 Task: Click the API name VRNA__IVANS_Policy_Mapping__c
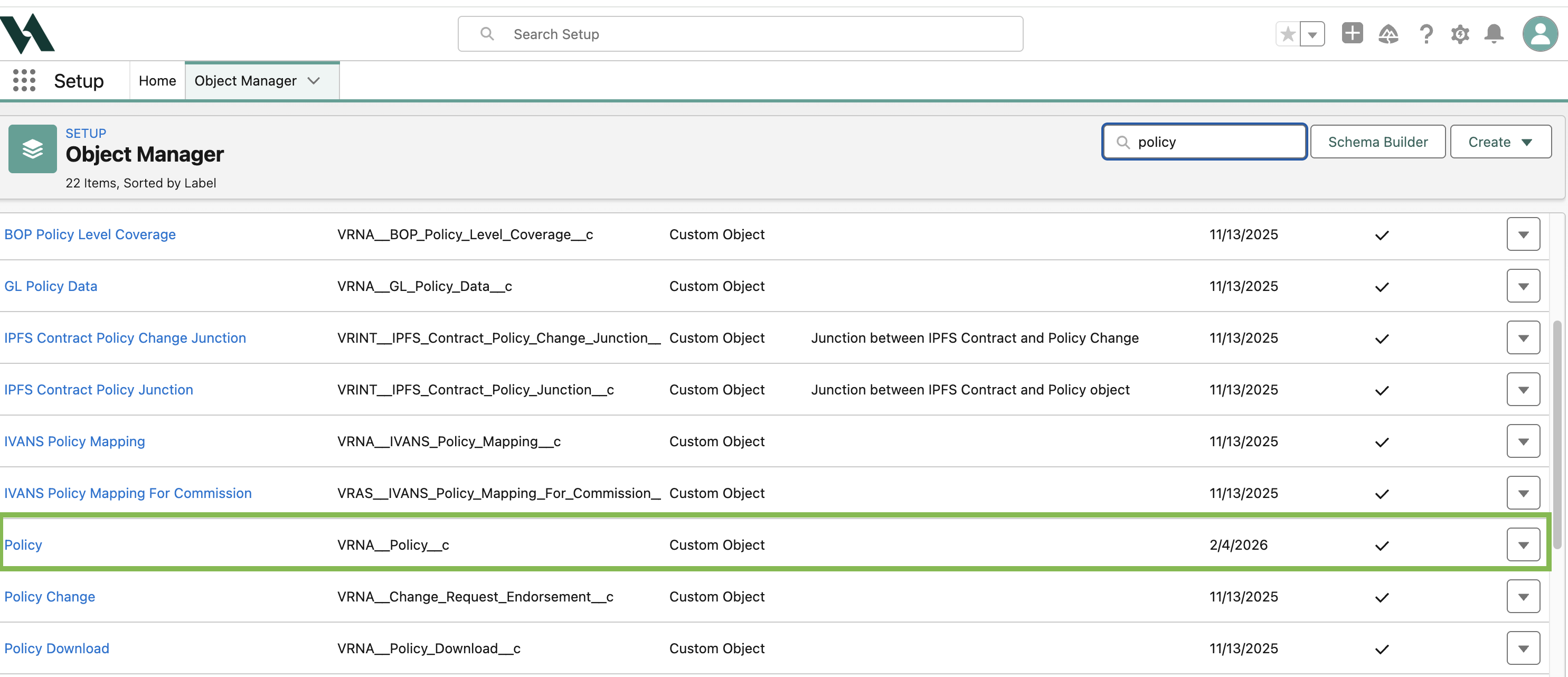pos(449,441)
